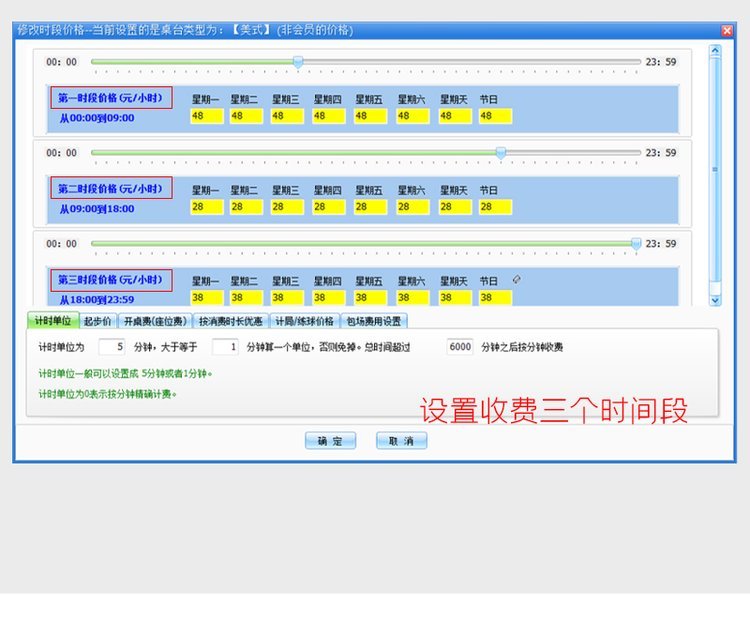Click the vertical scrollbar thumb
This screenshot has width=750, height=622.
coord(715,169)
